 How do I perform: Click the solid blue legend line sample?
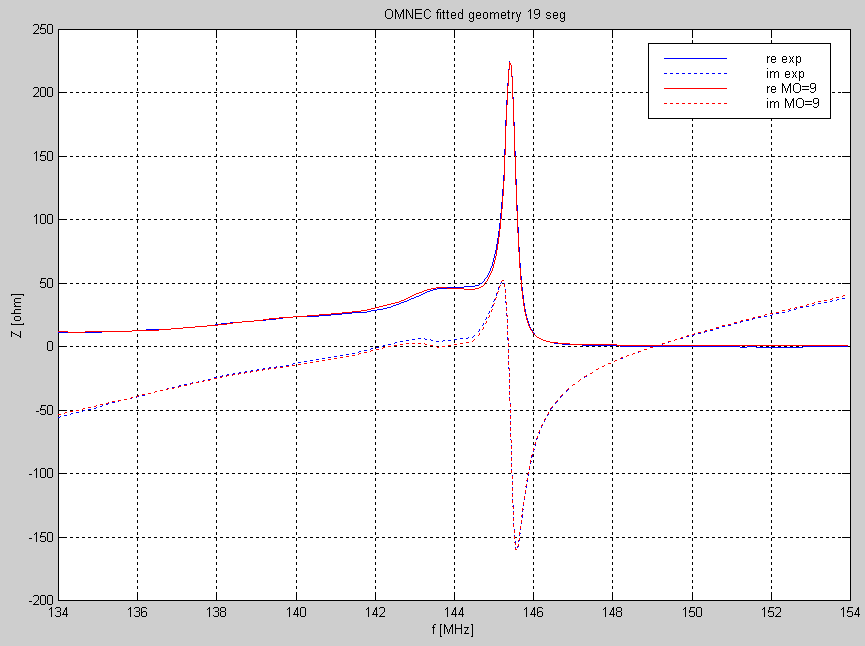(x=695, y=58)
